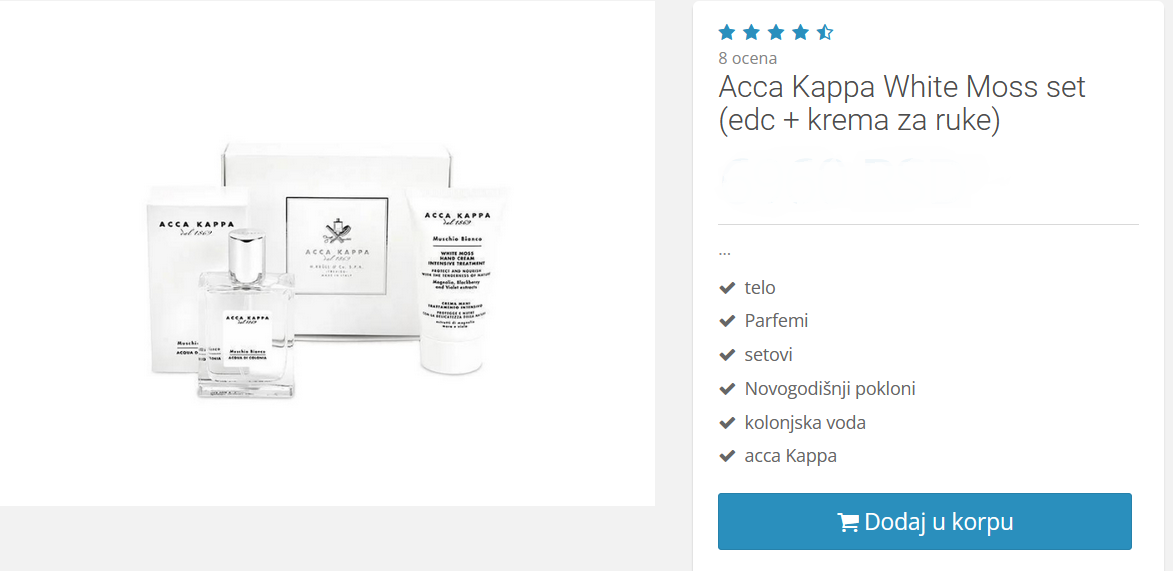
Task: Click the fourth rating star
Action: [800, 32]
